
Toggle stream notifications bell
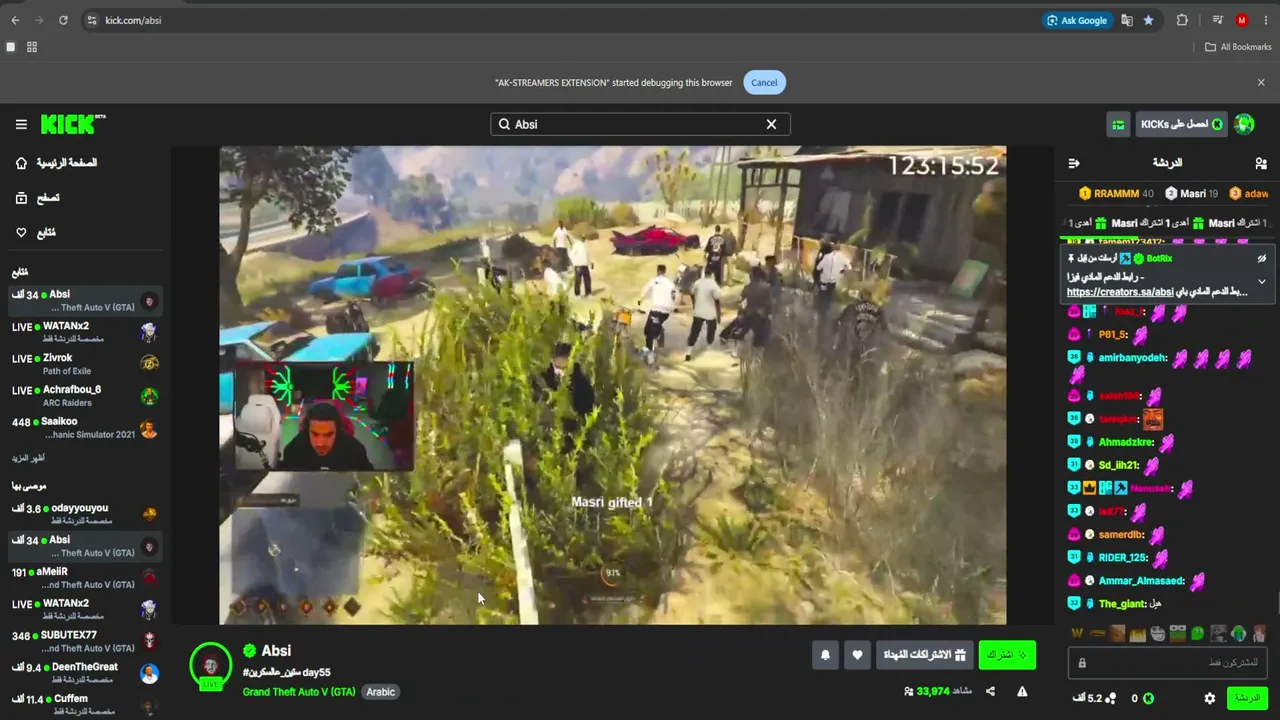[825, 655]
